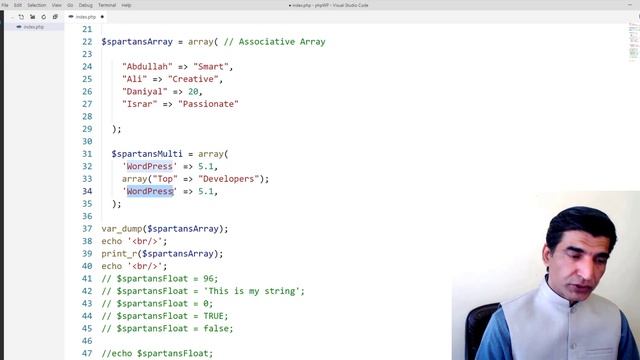Click the $spartansArray variable on line 22

(x=137, y=42)
